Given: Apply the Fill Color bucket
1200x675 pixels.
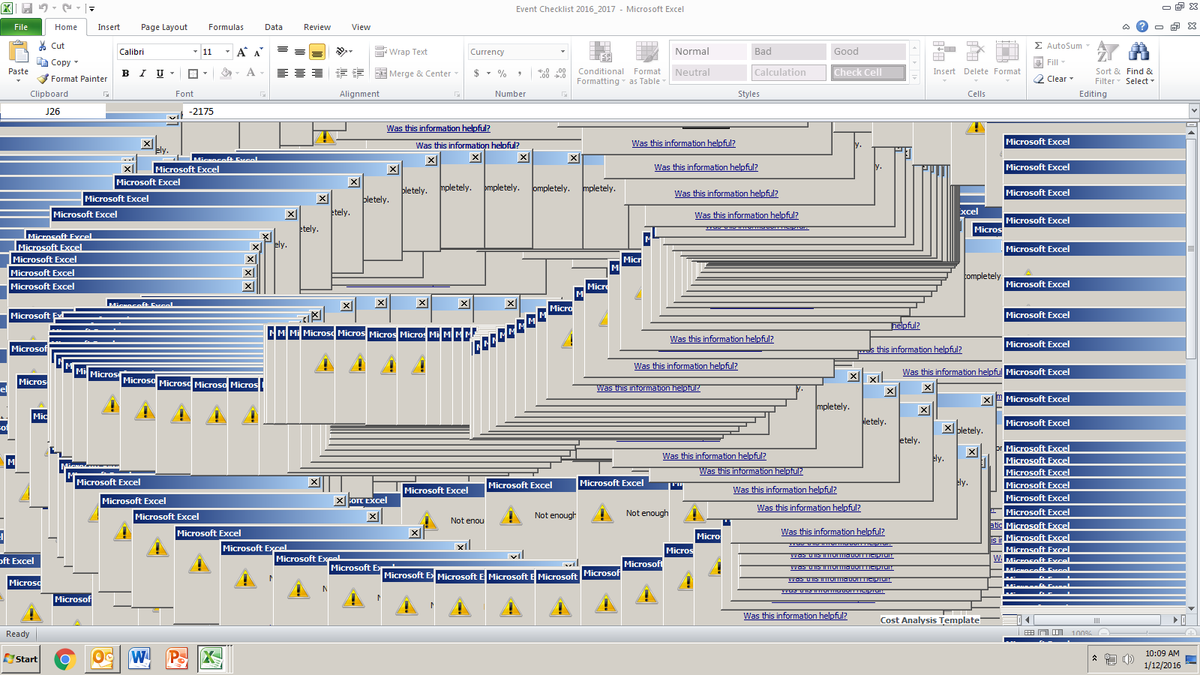Looking at the screenshot, I should [225, 73].
